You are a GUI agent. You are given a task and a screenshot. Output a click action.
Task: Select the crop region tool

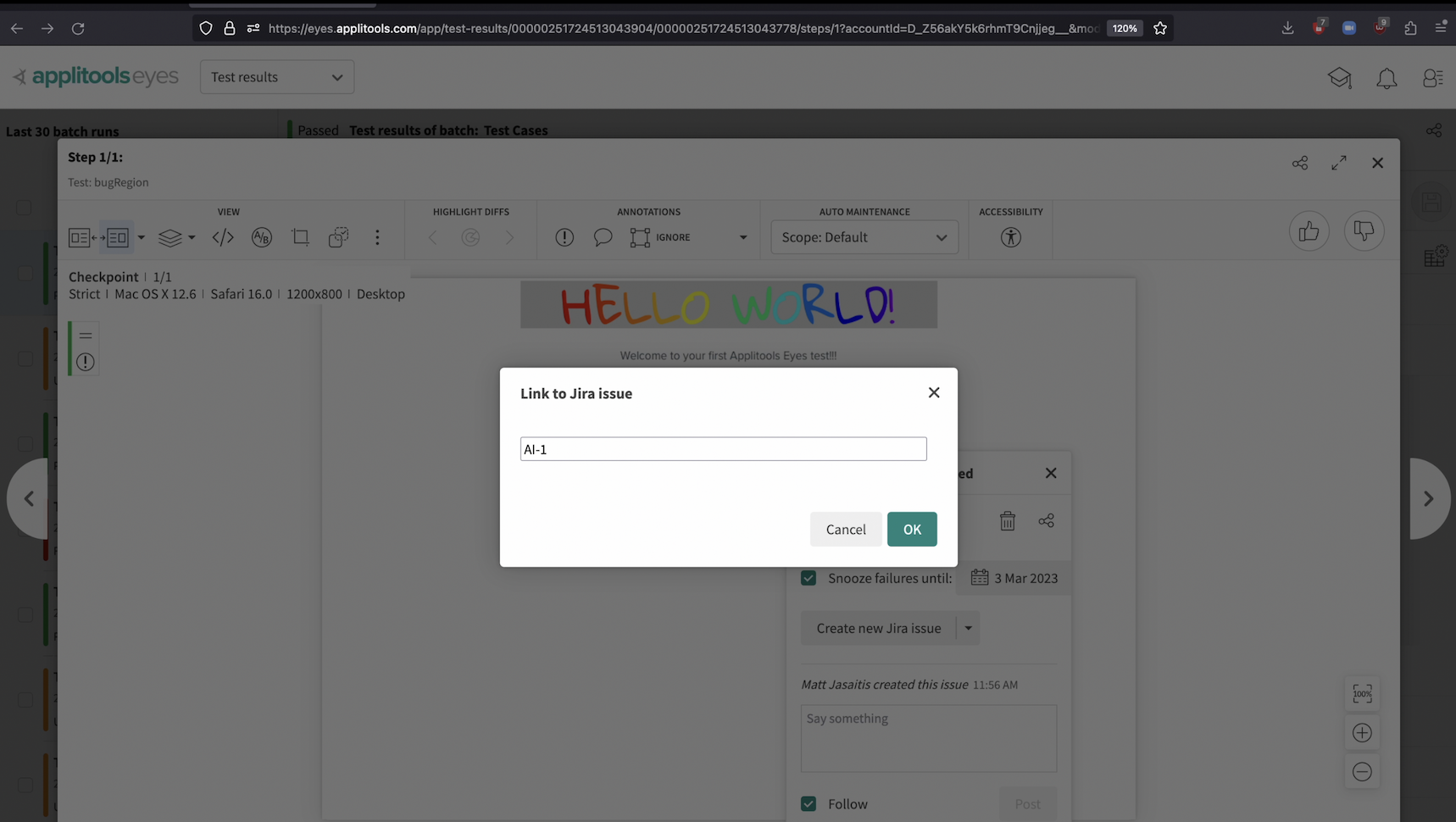[300, 237]
